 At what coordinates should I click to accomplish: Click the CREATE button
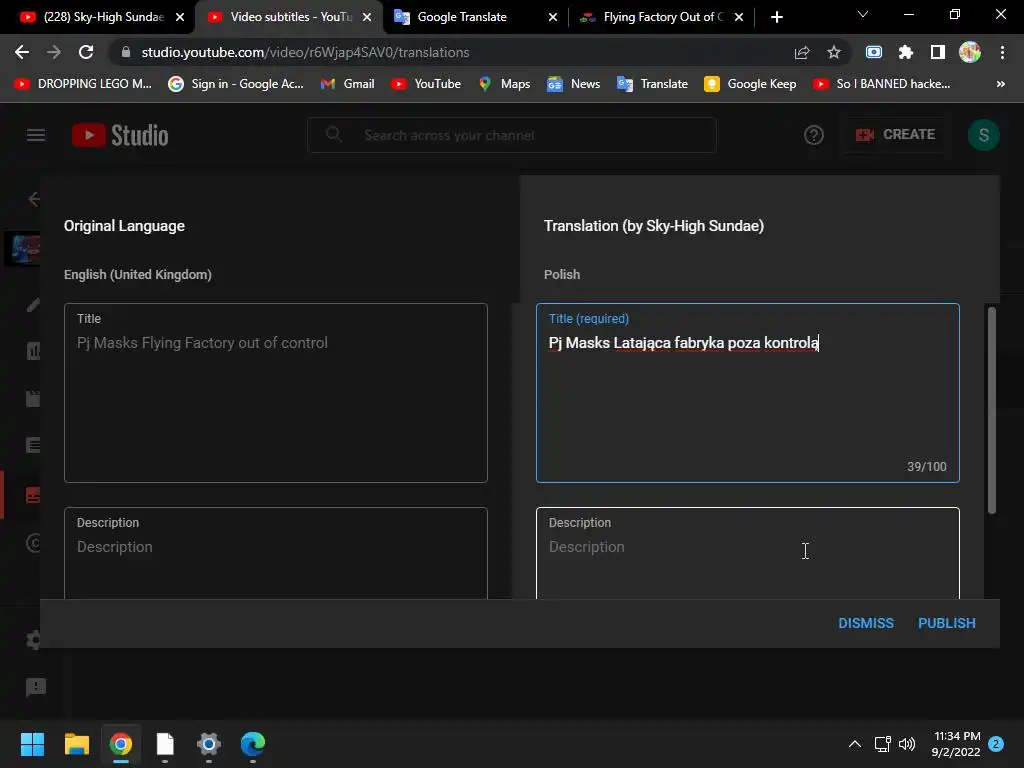(895, 135)
